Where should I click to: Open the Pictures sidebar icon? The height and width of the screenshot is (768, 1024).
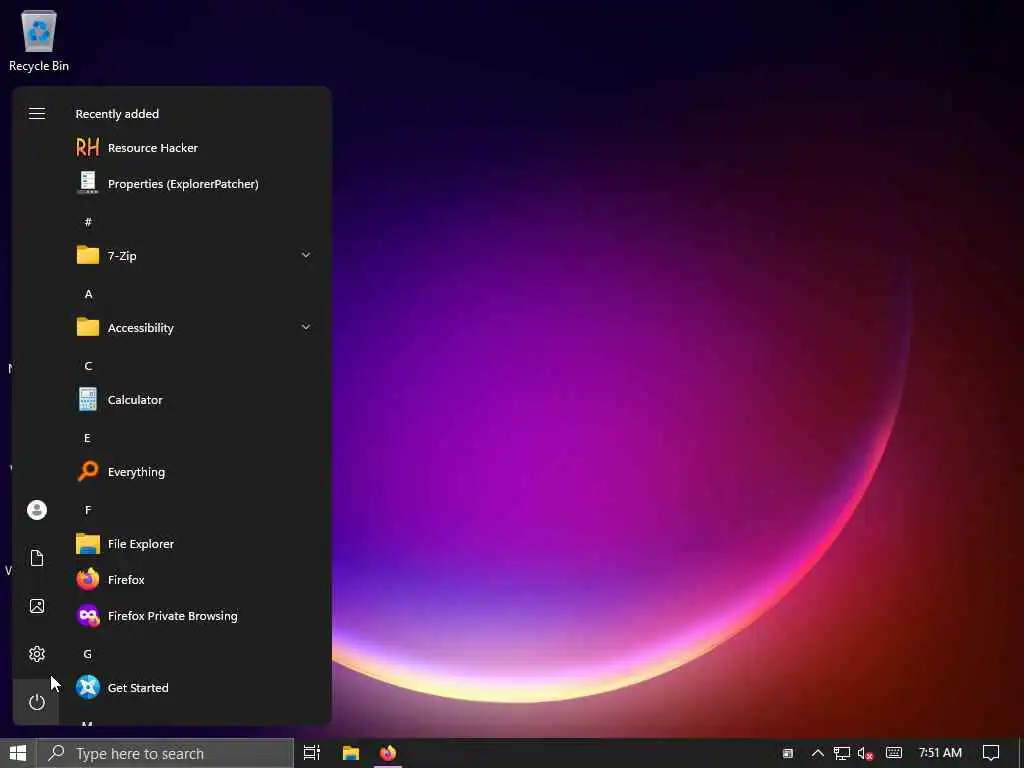[x=37, y=606]
